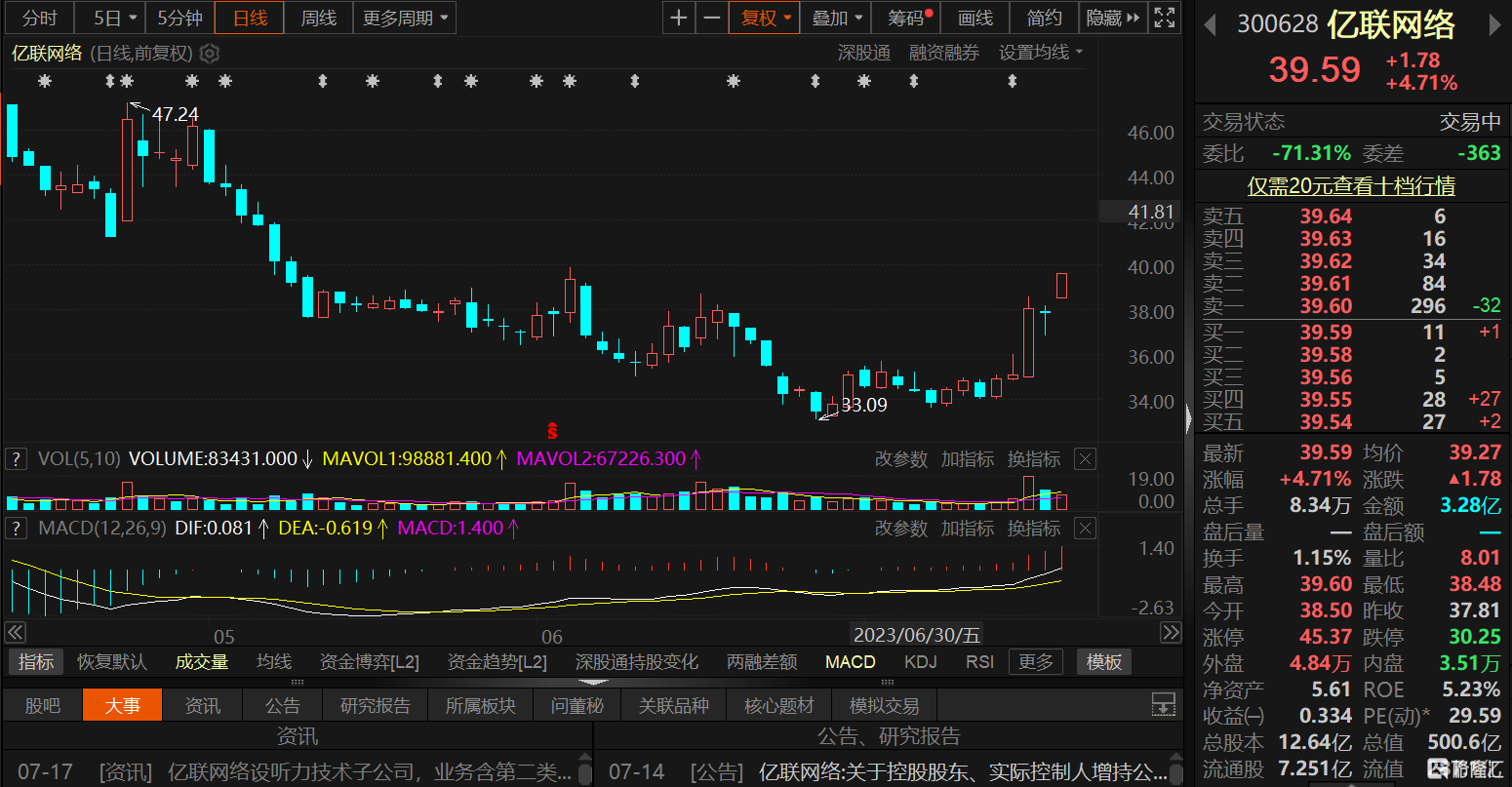Toggle 融资融券 label on chart header
Screen dimensions: 1512x787
[x=944, y=53]
